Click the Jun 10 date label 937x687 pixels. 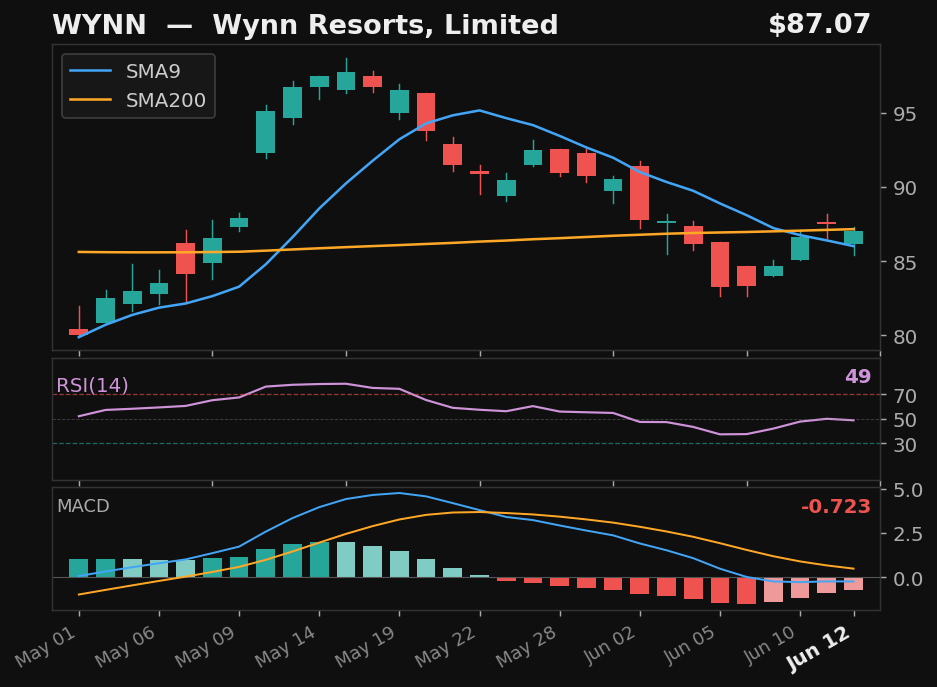click(770, 646)
